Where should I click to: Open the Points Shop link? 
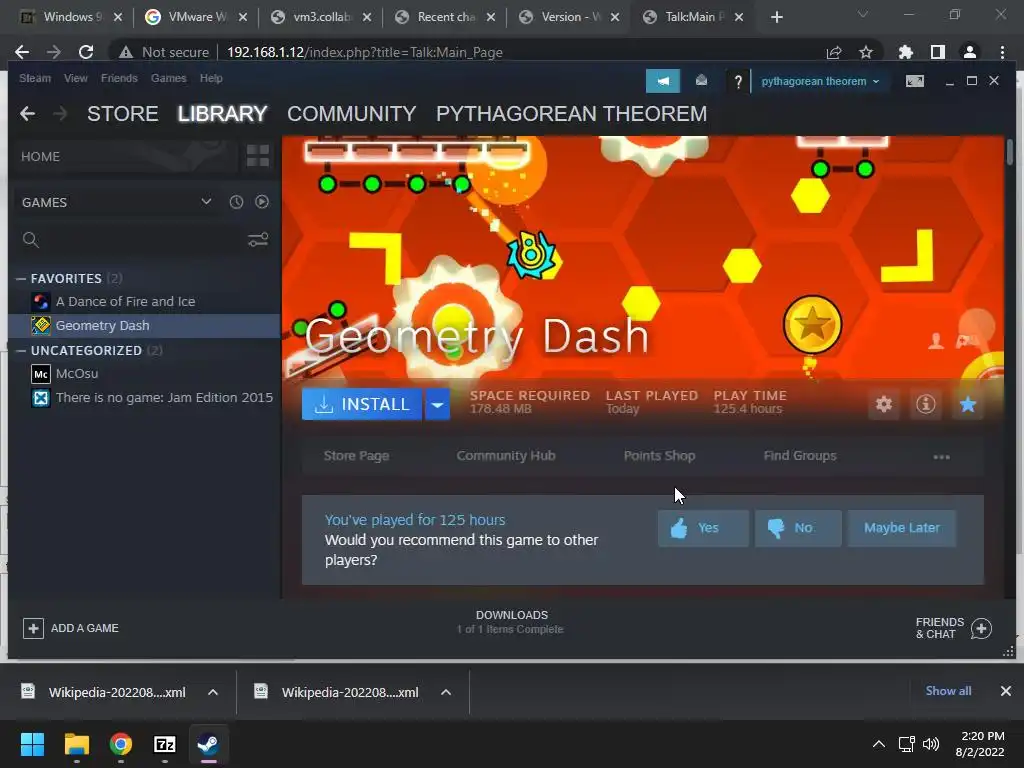click(659, 456)
